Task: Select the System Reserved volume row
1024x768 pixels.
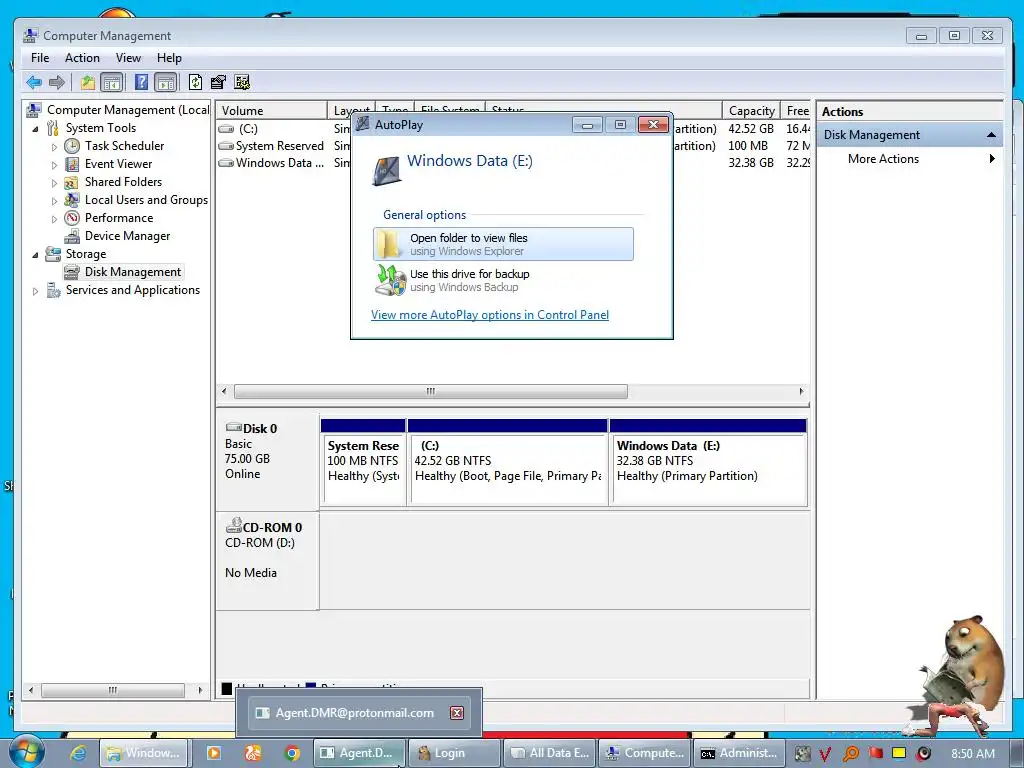Action: [x=281, y=146]
